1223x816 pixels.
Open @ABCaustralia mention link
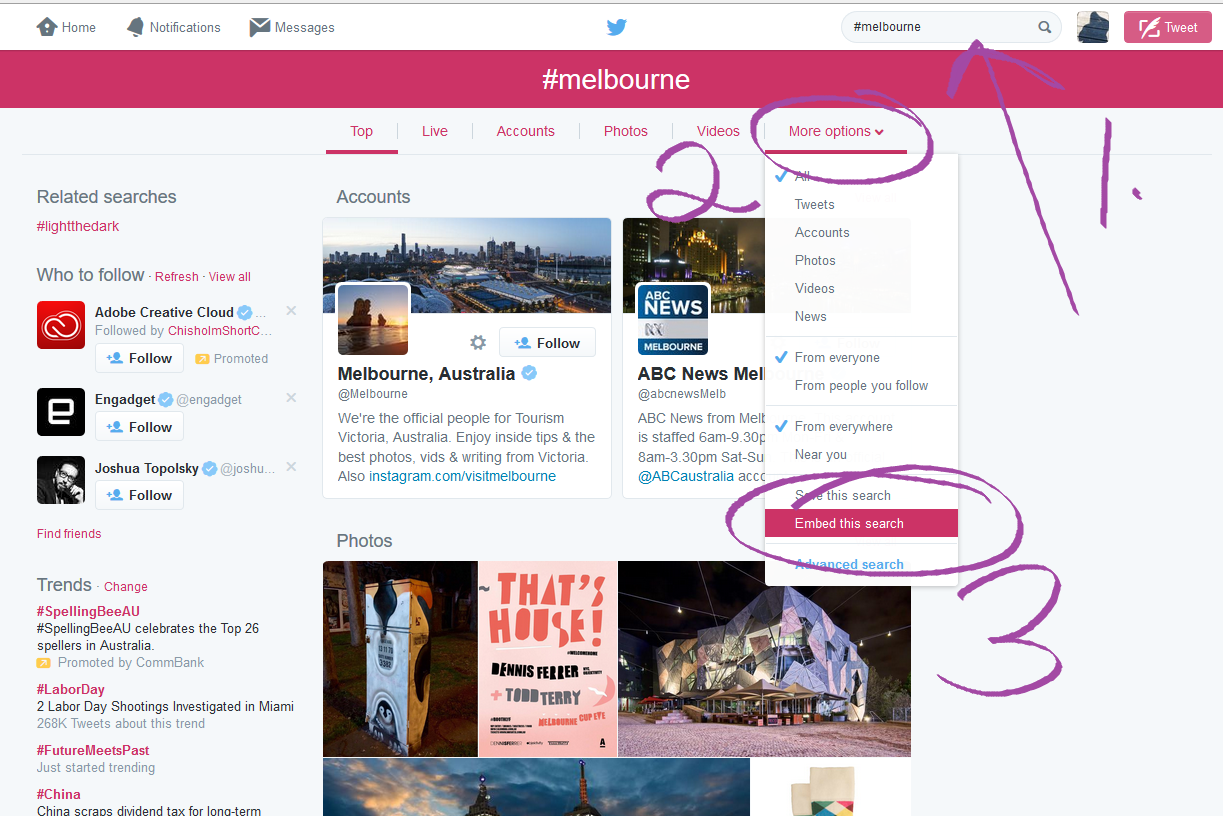coord(686,476)
